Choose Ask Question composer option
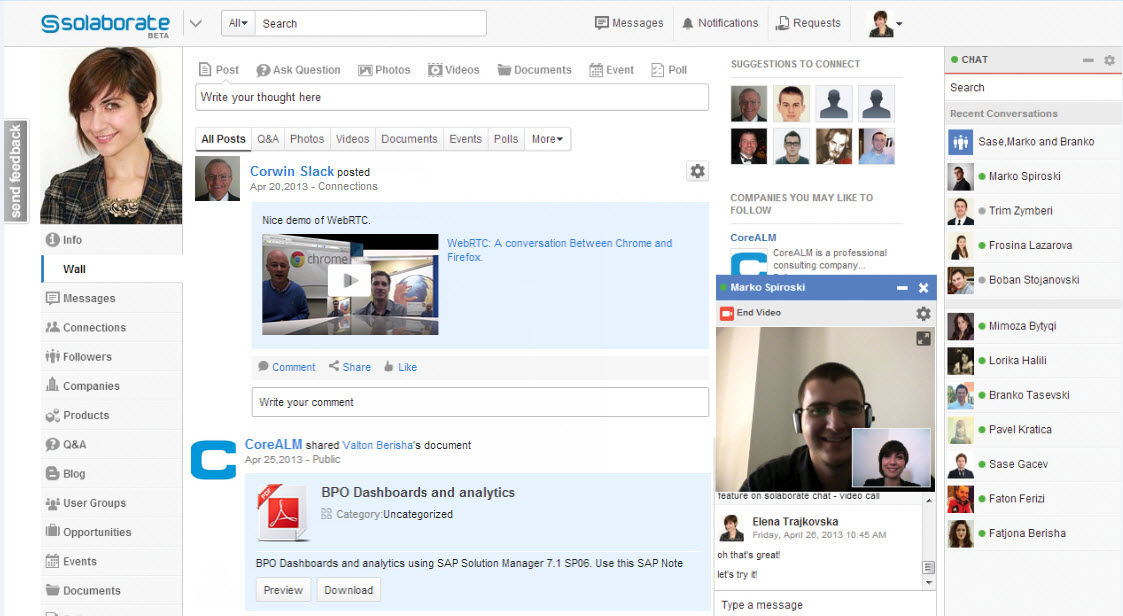Screen dimensions: 1123x616 (x=299, y=69)
